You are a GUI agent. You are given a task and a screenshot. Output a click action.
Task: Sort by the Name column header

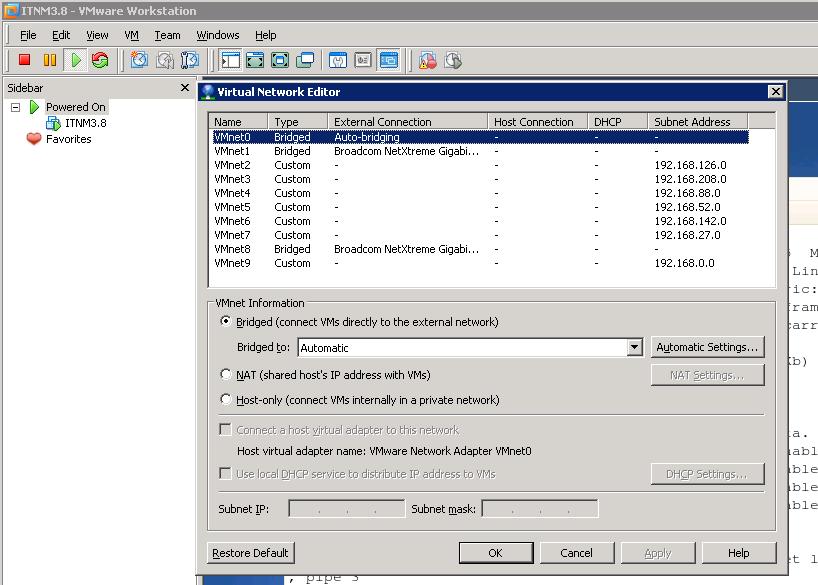pyautogui.click(x=238, y=122)
